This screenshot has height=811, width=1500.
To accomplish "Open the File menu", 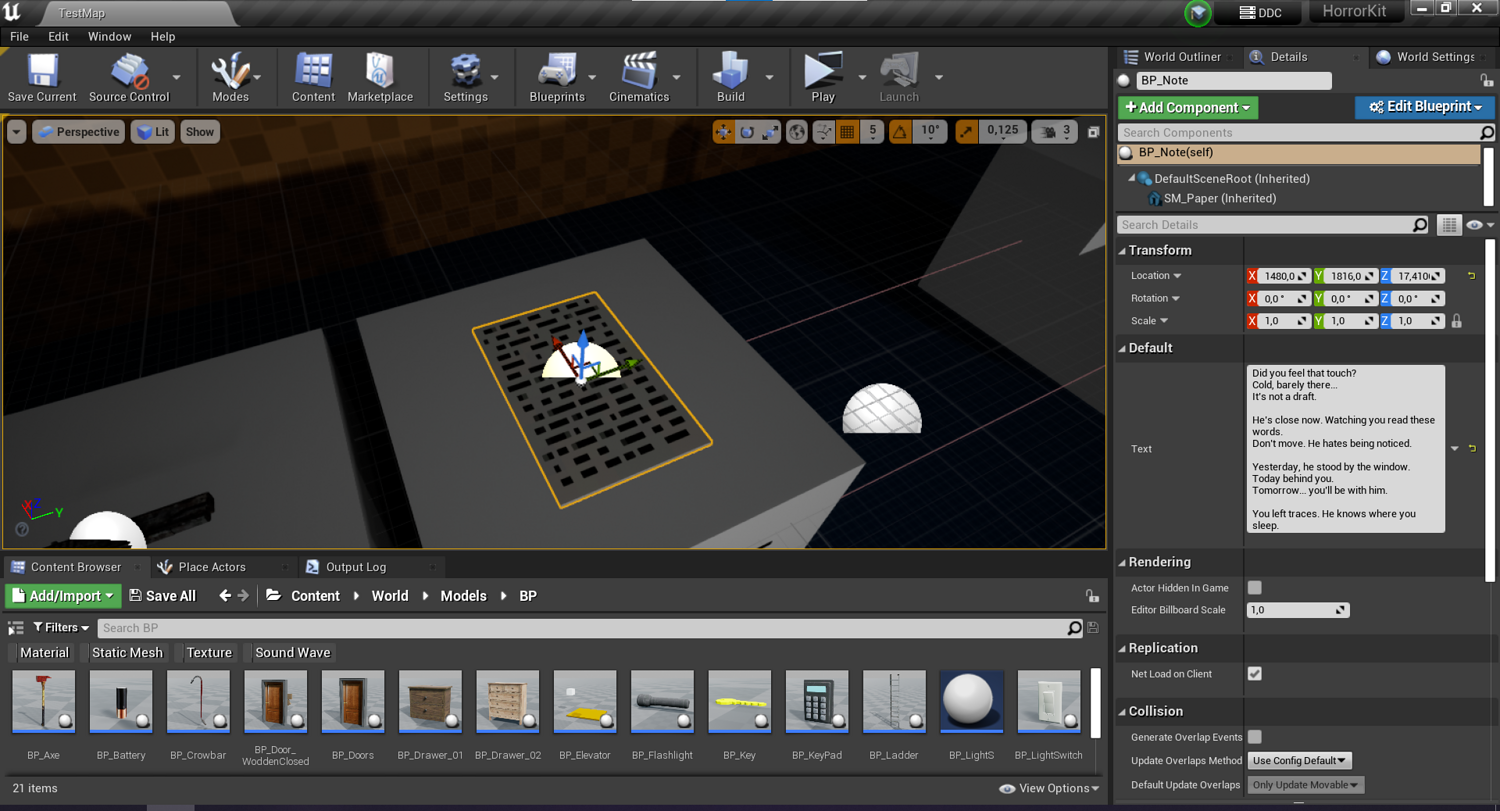I will (x=19, y=37).
